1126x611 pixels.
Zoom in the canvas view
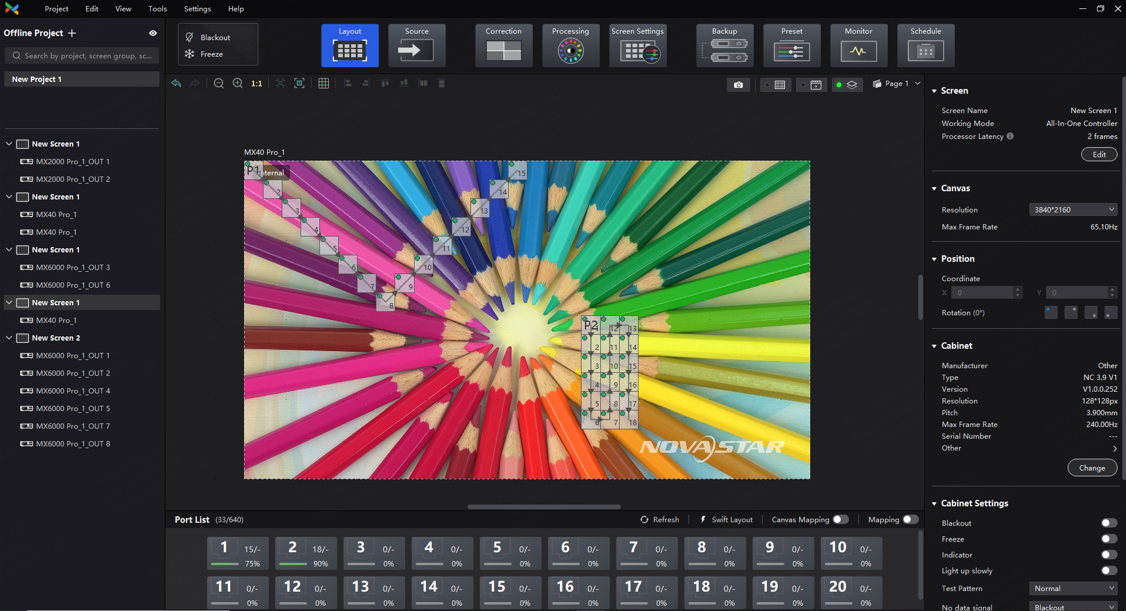[238, 83]
